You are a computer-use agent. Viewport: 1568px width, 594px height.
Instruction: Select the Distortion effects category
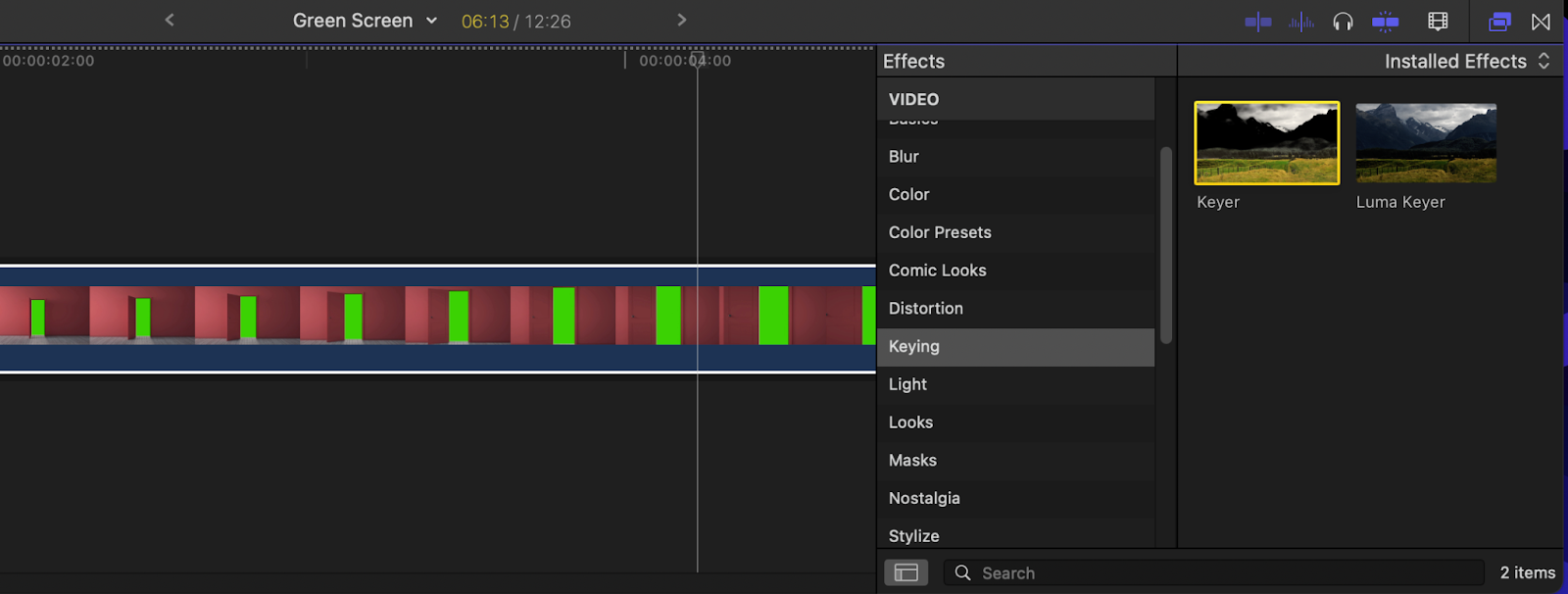pyautogui.click(x=1015, y=309)
